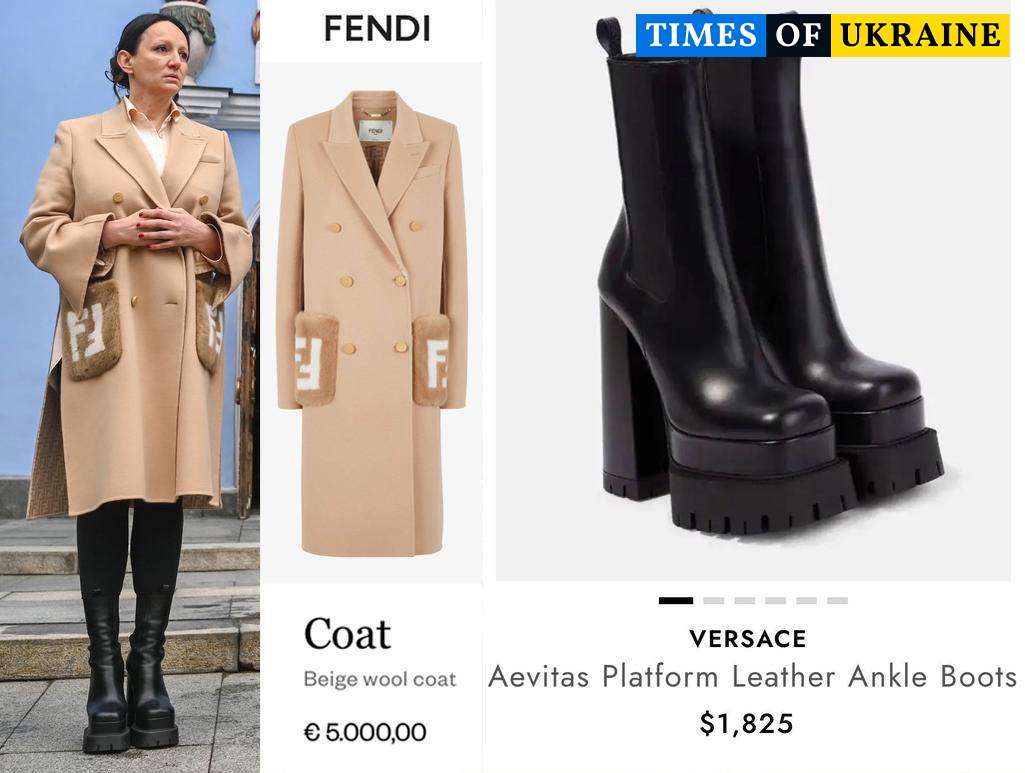Click the FENDI logo header
1025x773 pixels.
pos(377,29)
